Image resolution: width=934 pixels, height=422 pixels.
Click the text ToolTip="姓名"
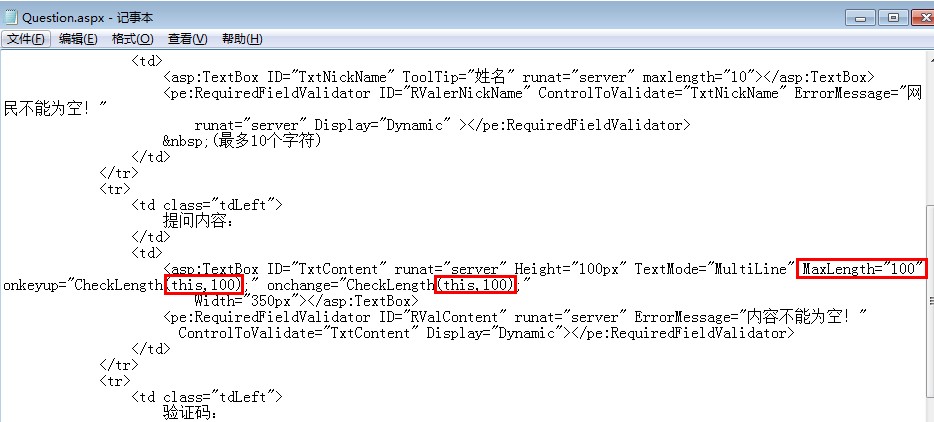(x=454, y=77)
